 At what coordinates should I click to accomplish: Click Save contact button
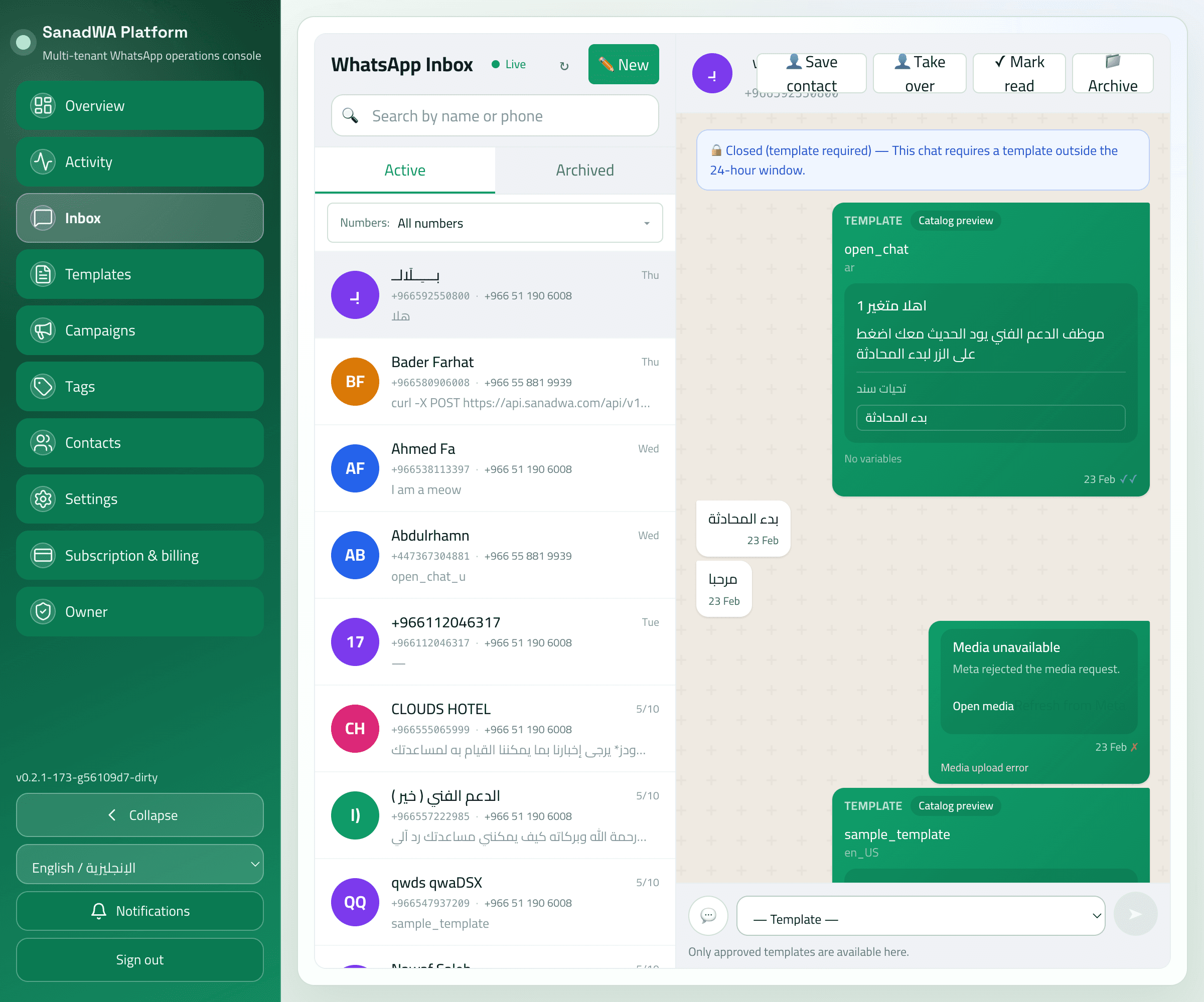[x=811, y=73]
